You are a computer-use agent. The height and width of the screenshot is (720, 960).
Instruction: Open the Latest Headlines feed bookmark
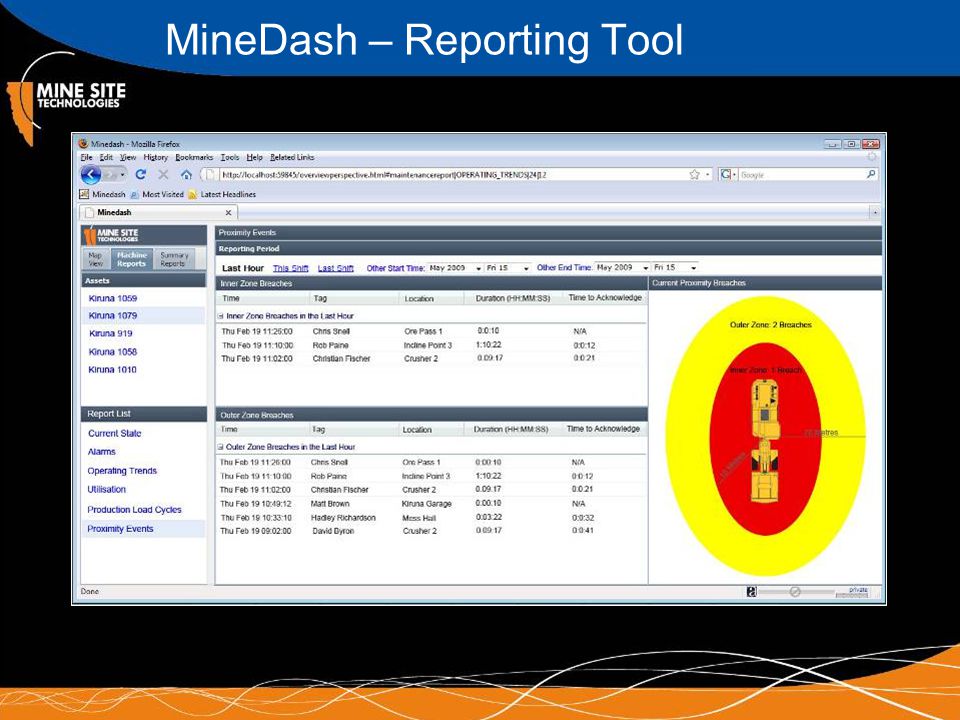[222, 194]
